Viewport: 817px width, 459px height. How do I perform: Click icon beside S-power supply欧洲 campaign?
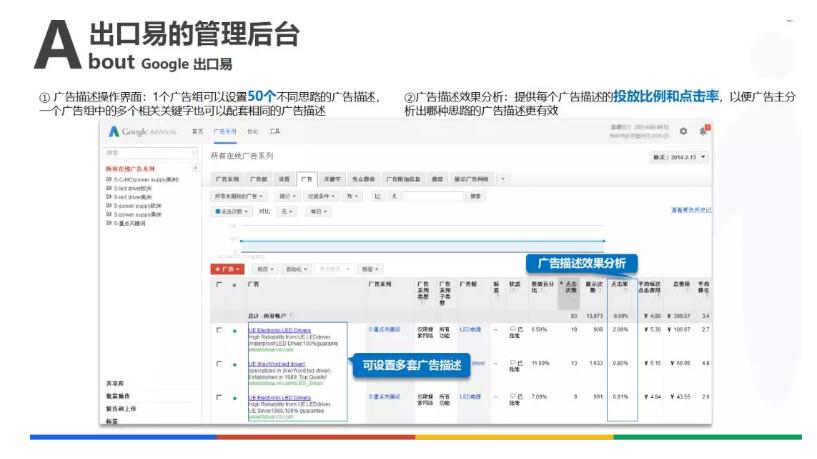(x=109, y=205)
